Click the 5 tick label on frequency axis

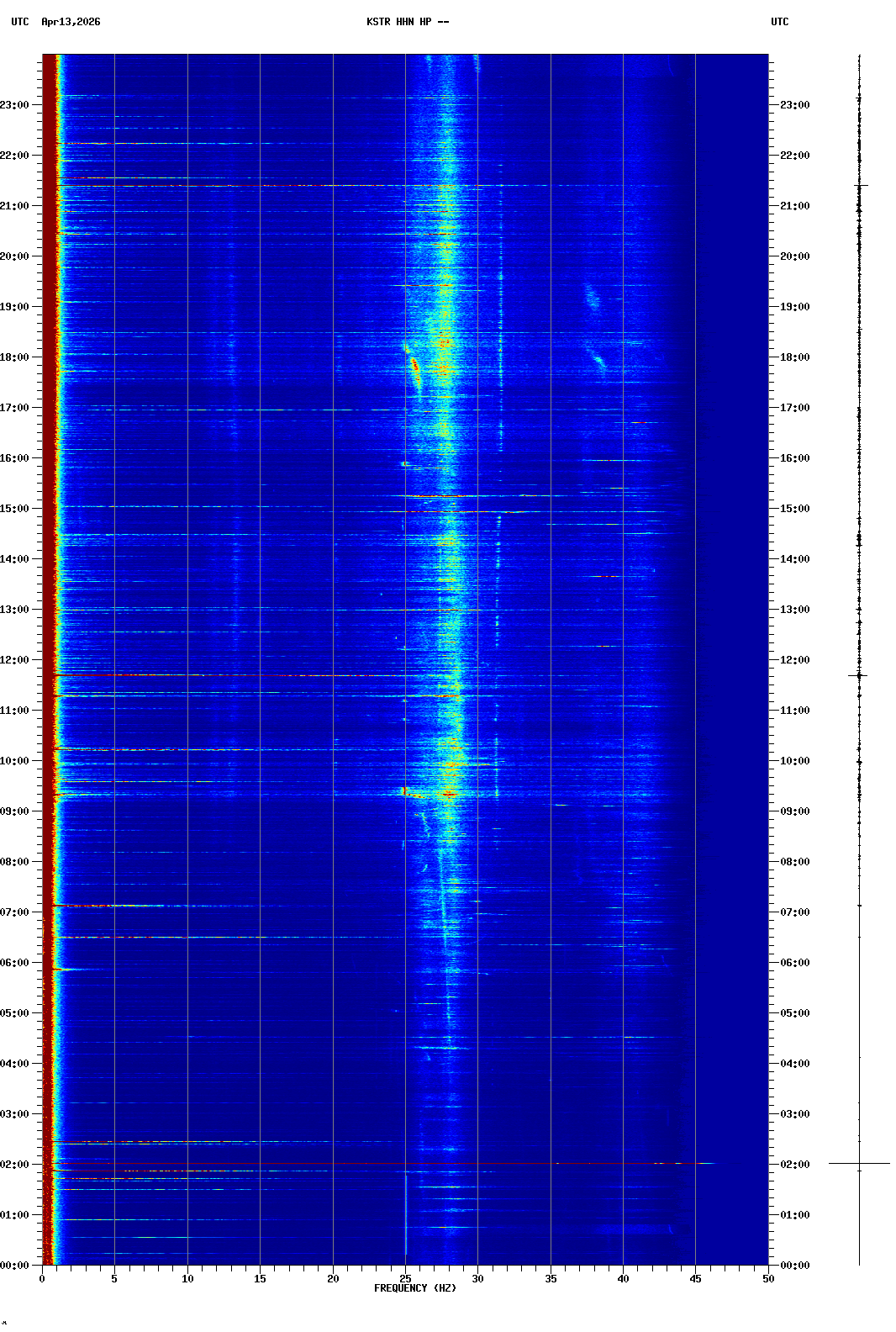click(114, 1278)
